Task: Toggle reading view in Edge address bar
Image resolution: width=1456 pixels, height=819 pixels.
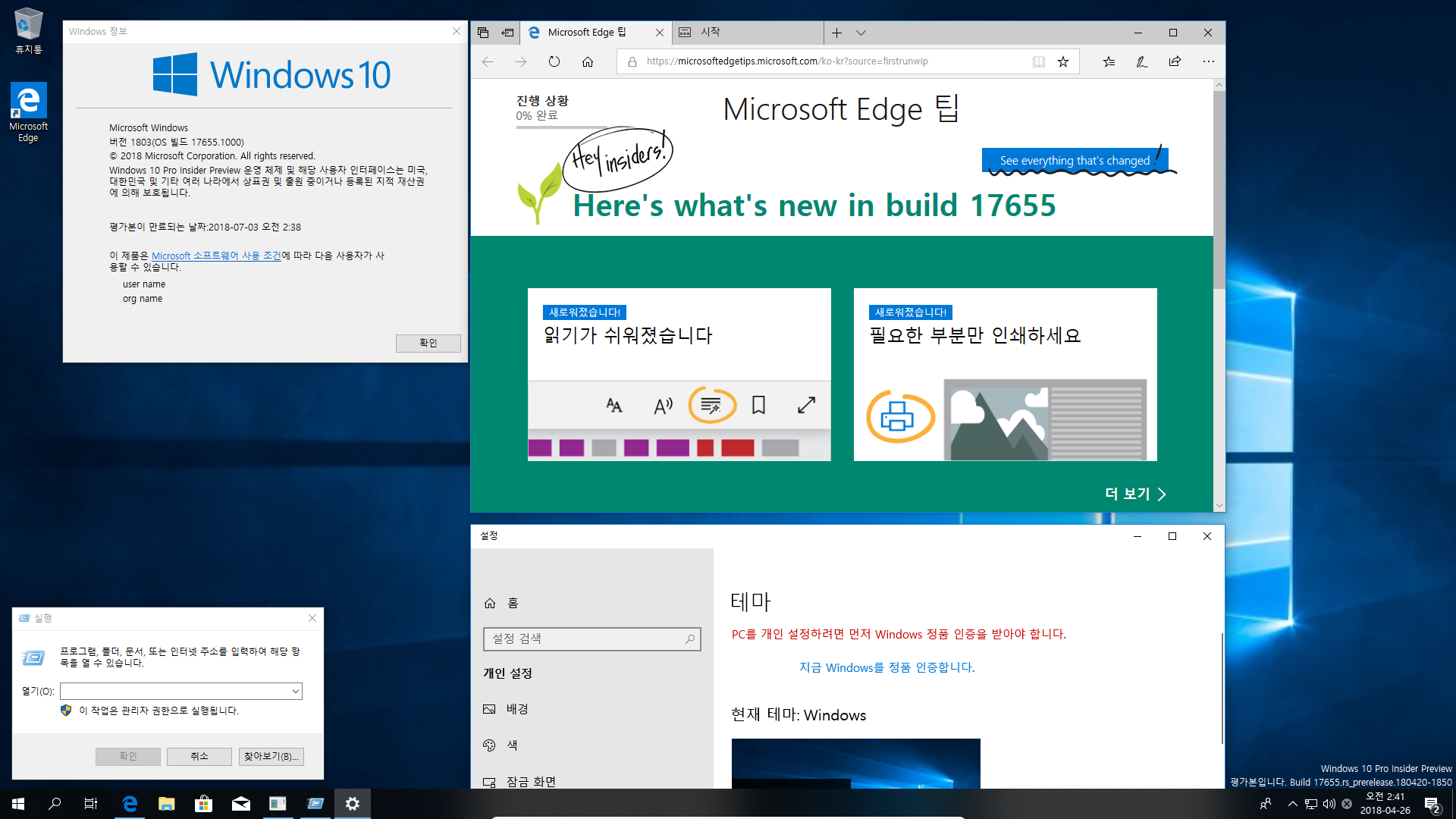Action: click(1039, 61)
